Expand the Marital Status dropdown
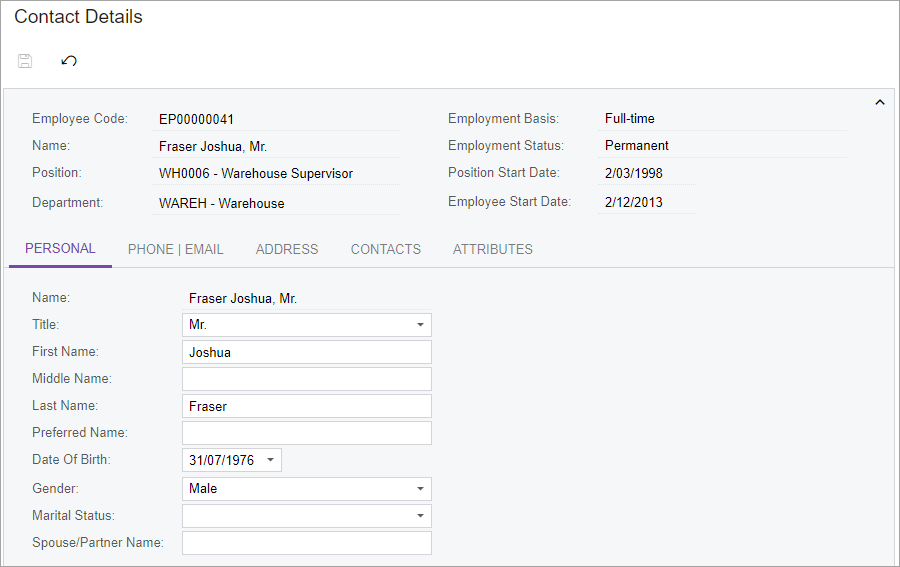The width and height of the screenshot is (900, 567). coord(420,516)
